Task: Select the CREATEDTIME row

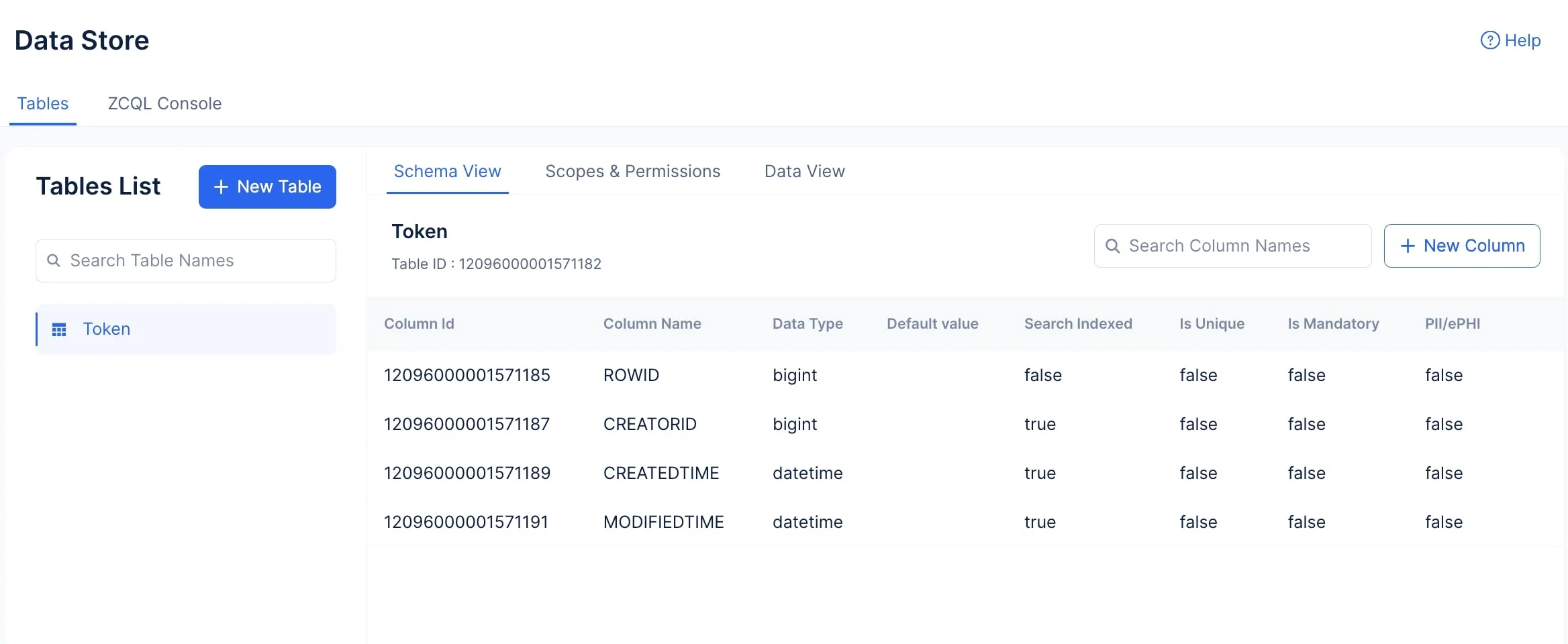Action: pos(660,473)
